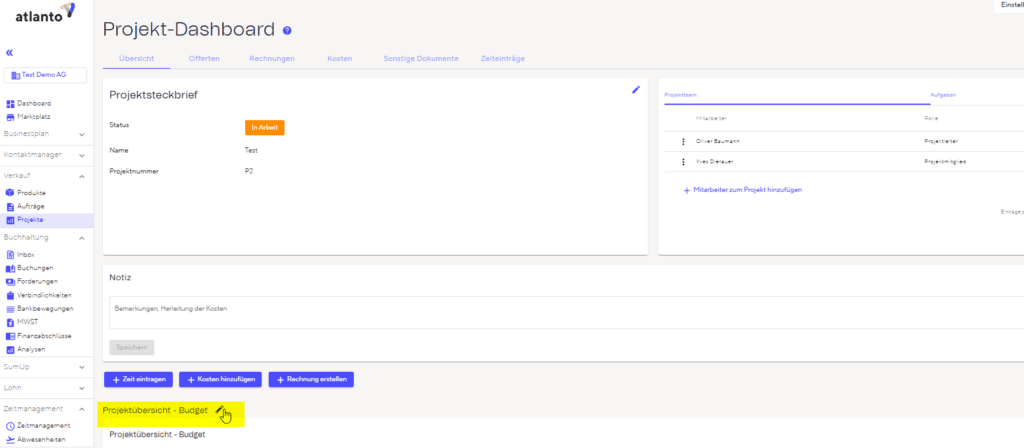The width and height of the screenshot is (1024, 448).
Task: Expand the Businessplan section
Action: [x=81, y=133]
